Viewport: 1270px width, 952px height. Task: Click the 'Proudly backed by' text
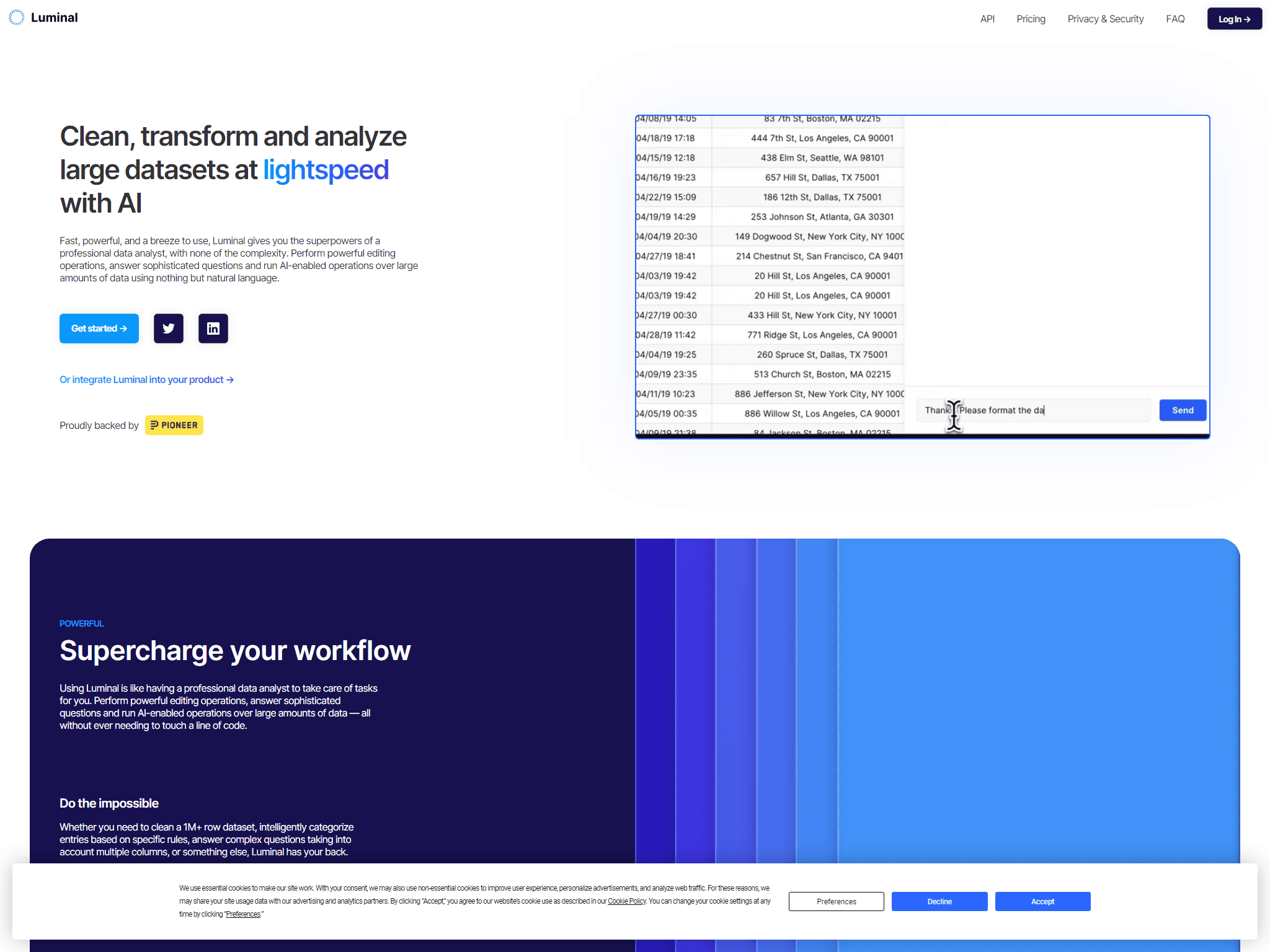click(99, 425)
